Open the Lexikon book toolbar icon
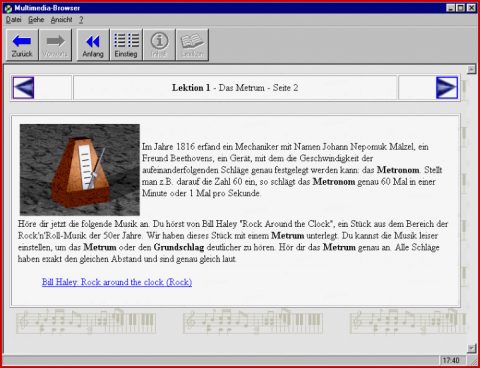Screen dimensions: 480x368 point(192,45)
